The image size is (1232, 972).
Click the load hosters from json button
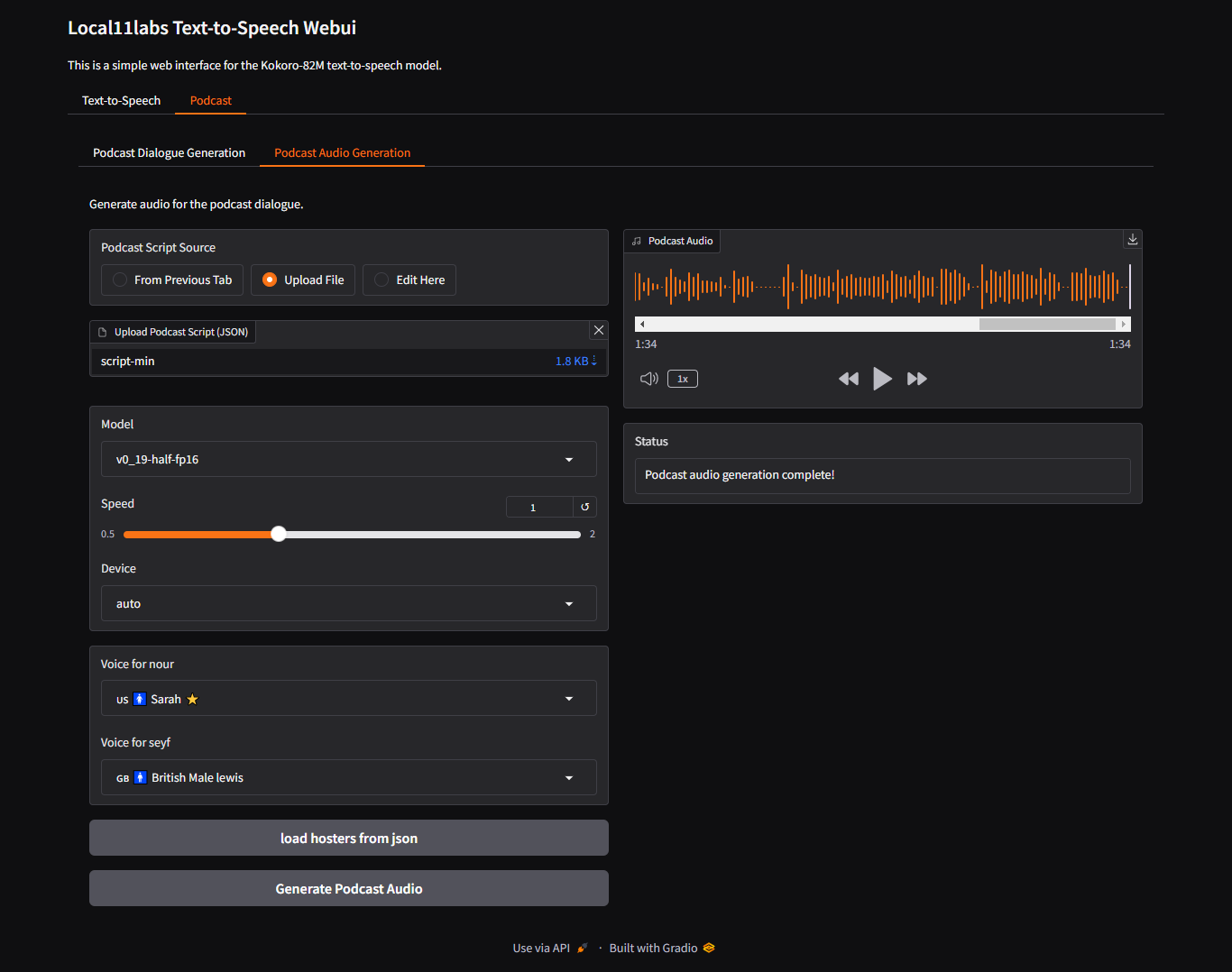click(x=349, y=838)
